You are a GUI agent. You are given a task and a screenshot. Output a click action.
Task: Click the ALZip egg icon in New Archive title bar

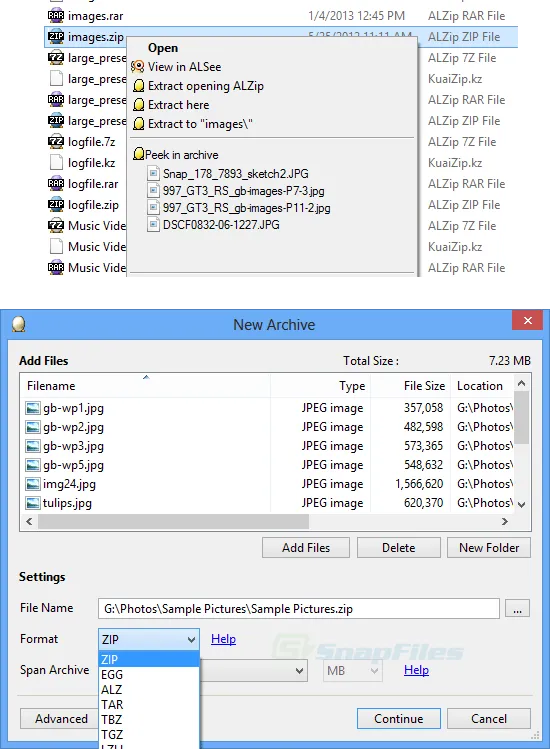[x=18, y=324]
